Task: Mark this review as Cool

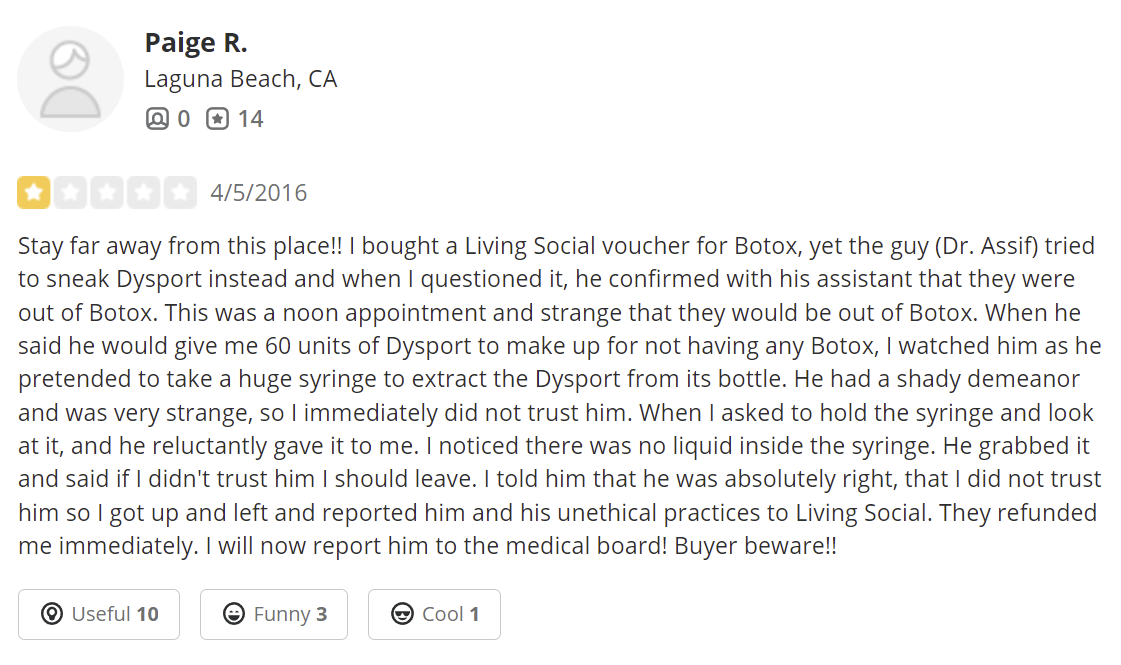Action: tap(434, 614)
